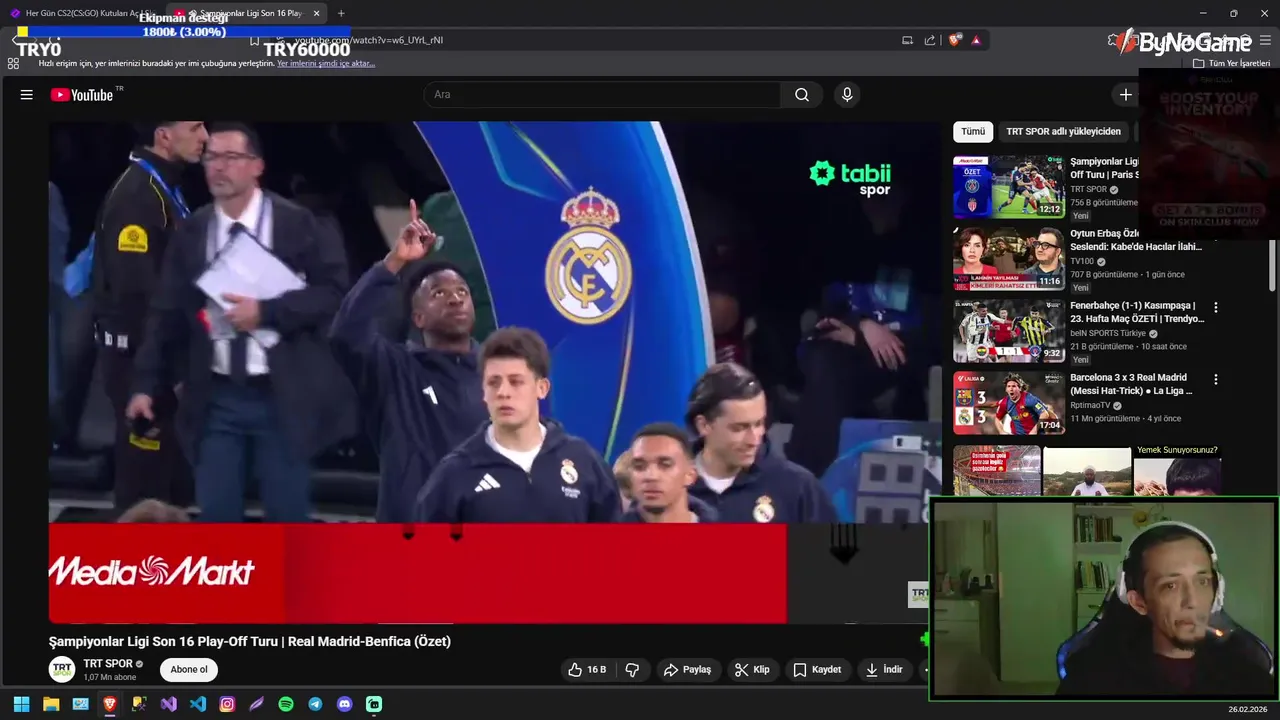Click the Yemek Sunuyorsunuz? ad label
The image size is (1280, 720).
(x=1177, y=450)
